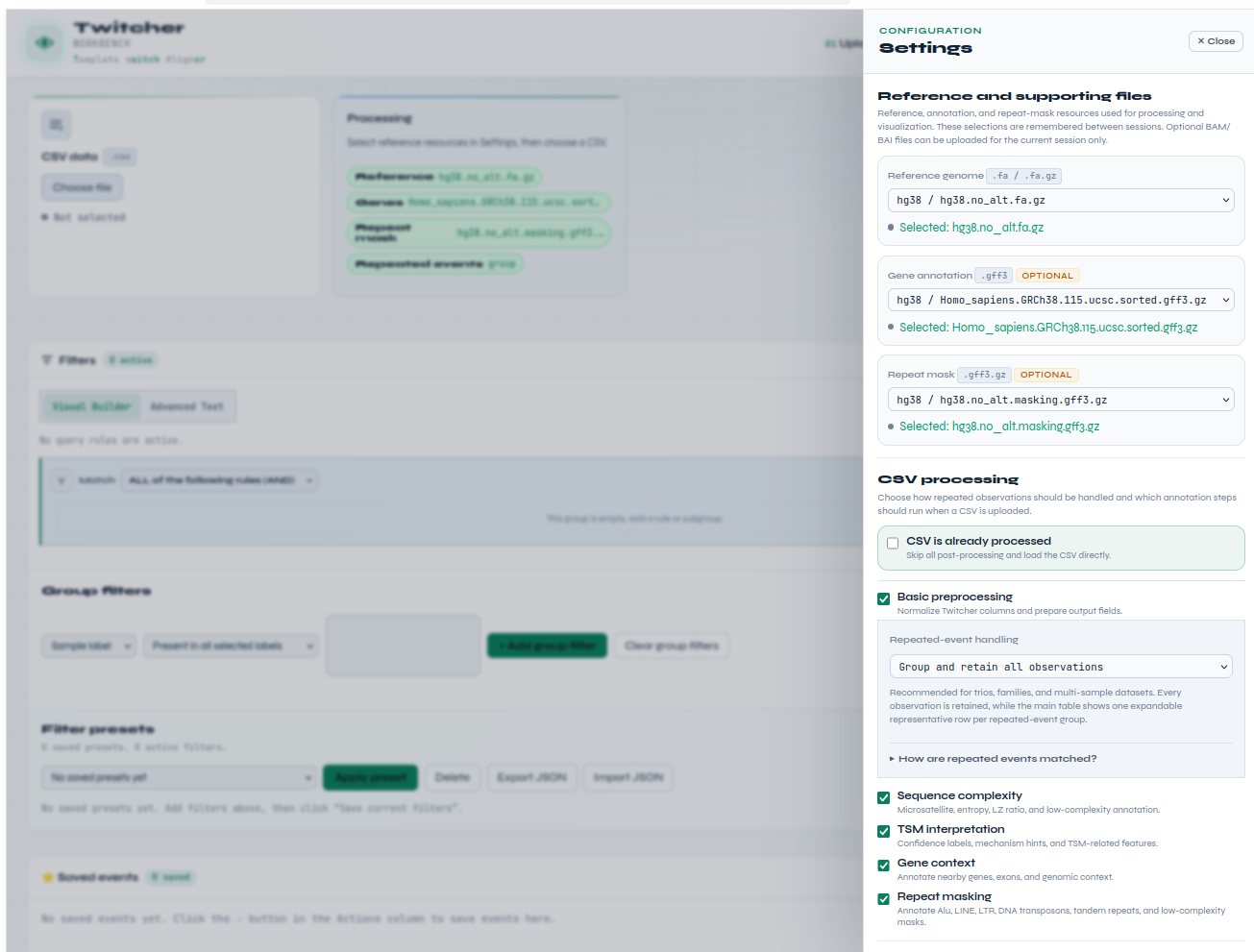
Task: Click 'Selected: Homo_sapiens.GRCh38.115.ucsc.sorted.gff3.gz' text
Action: coord(1048,328)
